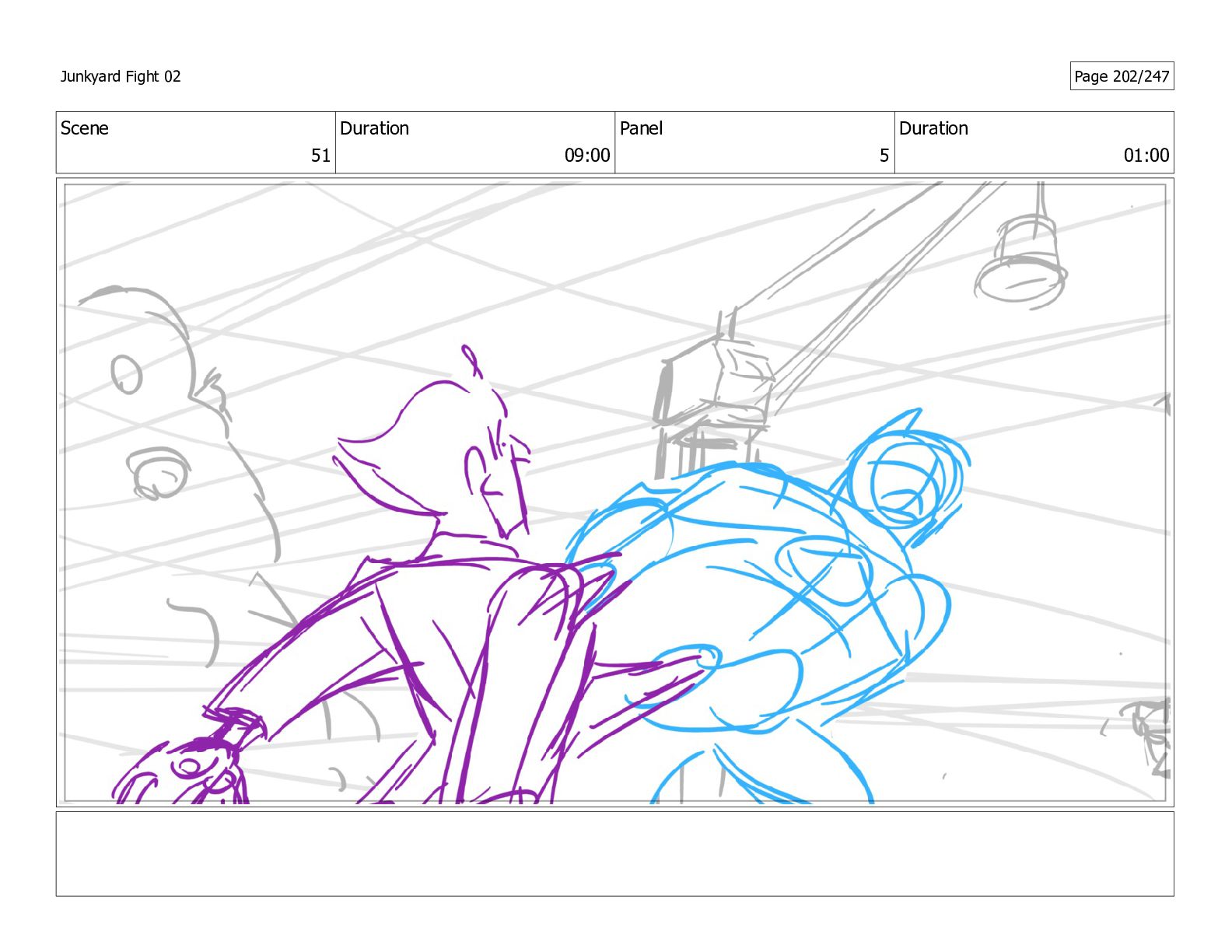Click the 'Page 202/247' page indicator
The height and width of the screenshot is (952, 1232).
tap(1122, 76)
